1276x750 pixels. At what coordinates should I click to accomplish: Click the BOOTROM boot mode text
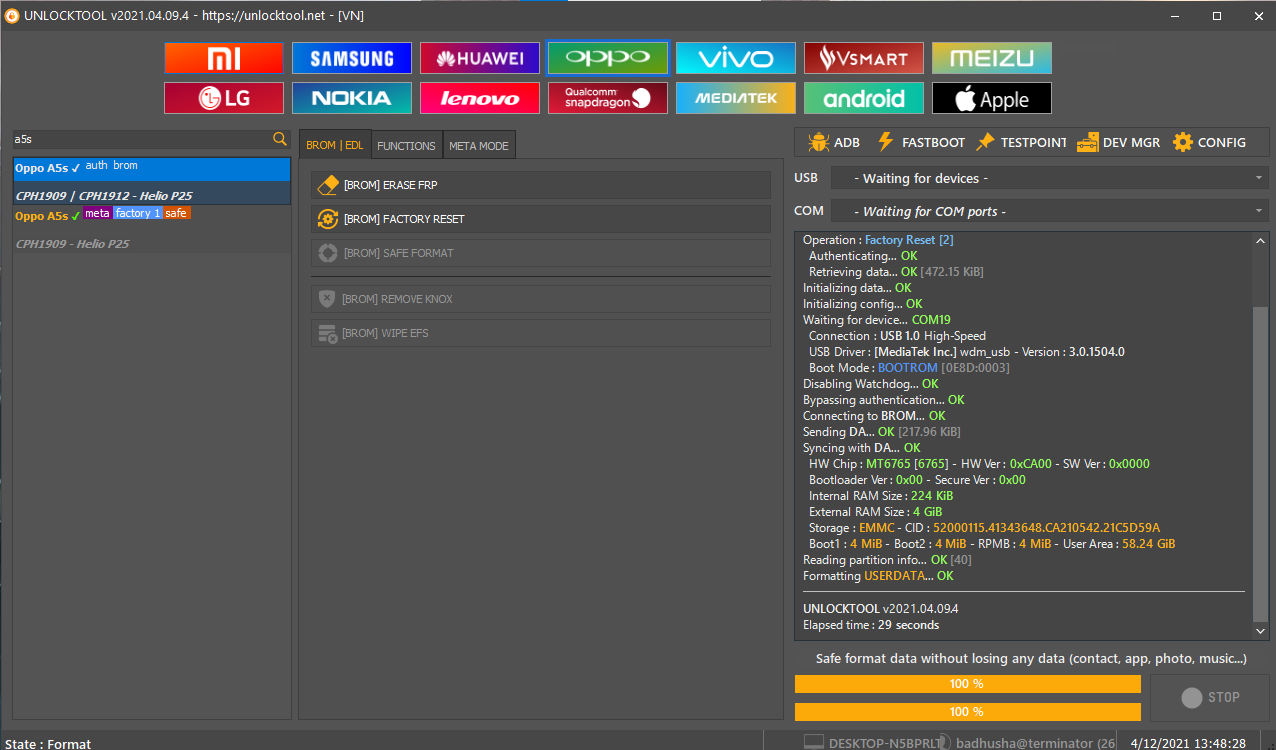907,368
